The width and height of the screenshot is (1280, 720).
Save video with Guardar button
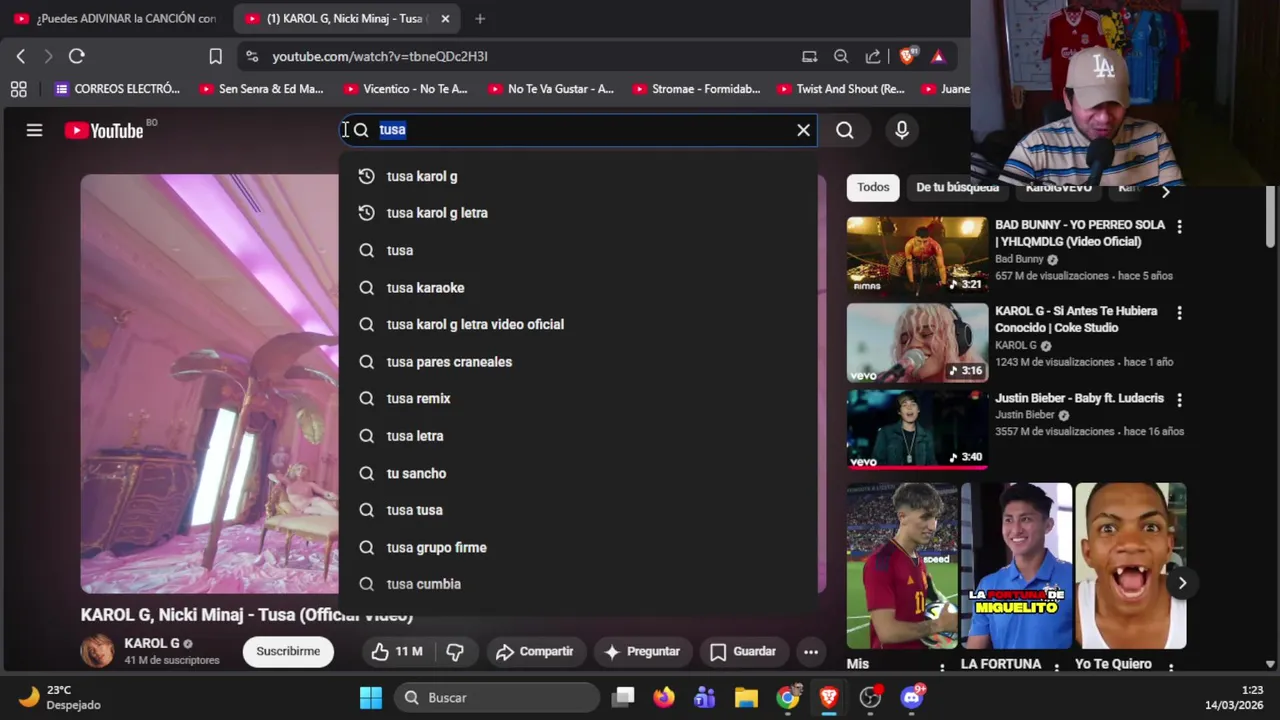coord(743,652)
